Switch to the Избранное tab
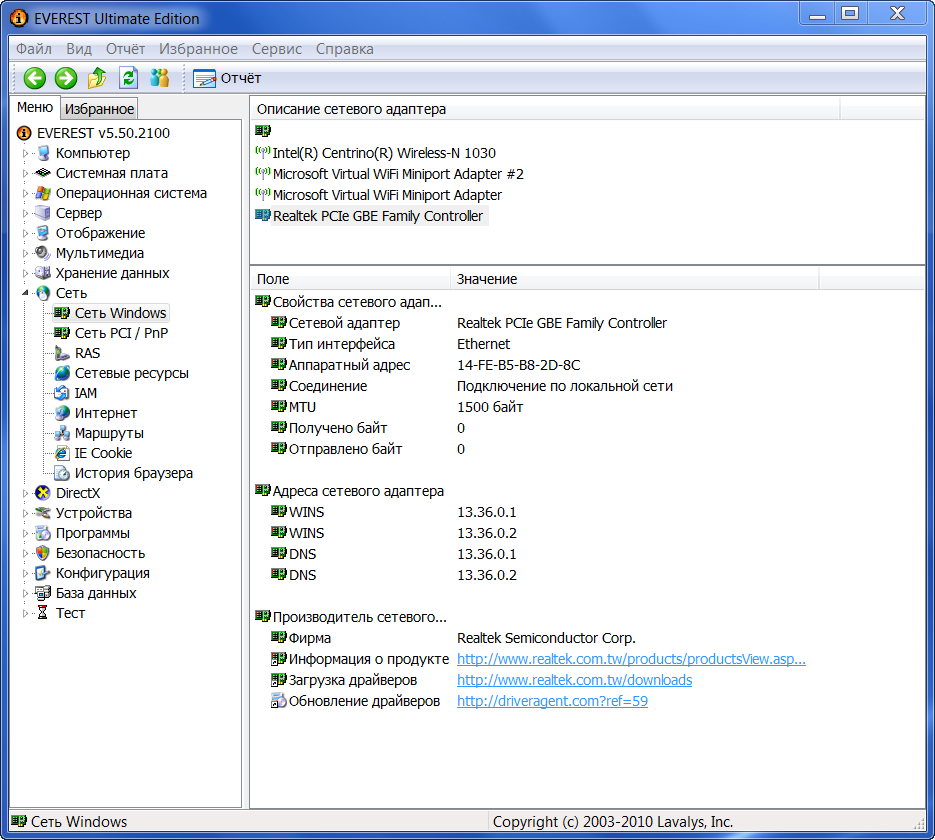 click(100, 109)
